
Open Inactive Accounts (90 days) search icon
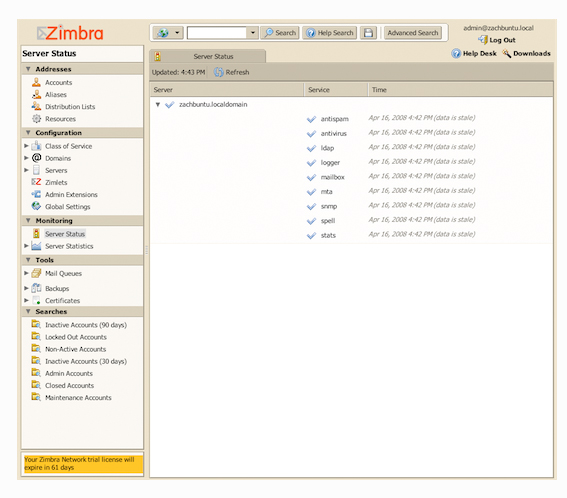(x=36, y=324)
